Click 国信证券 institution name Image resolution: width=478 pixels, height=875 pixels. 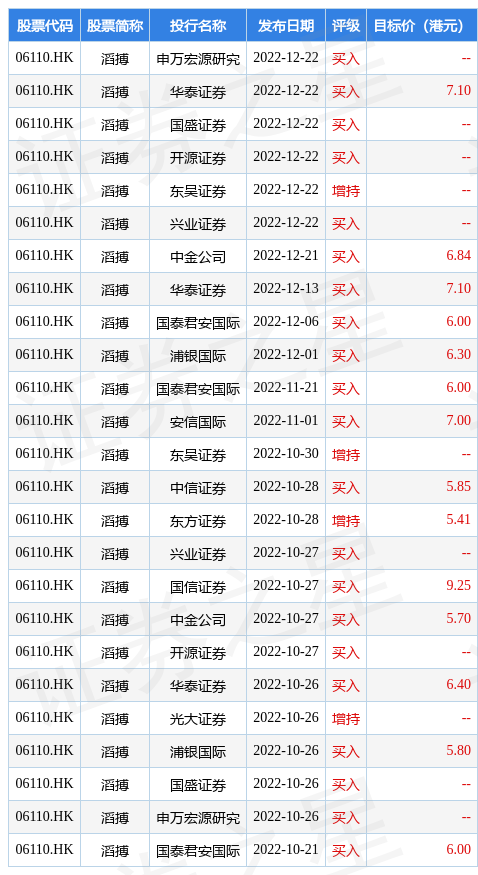(x=198, y=586)
